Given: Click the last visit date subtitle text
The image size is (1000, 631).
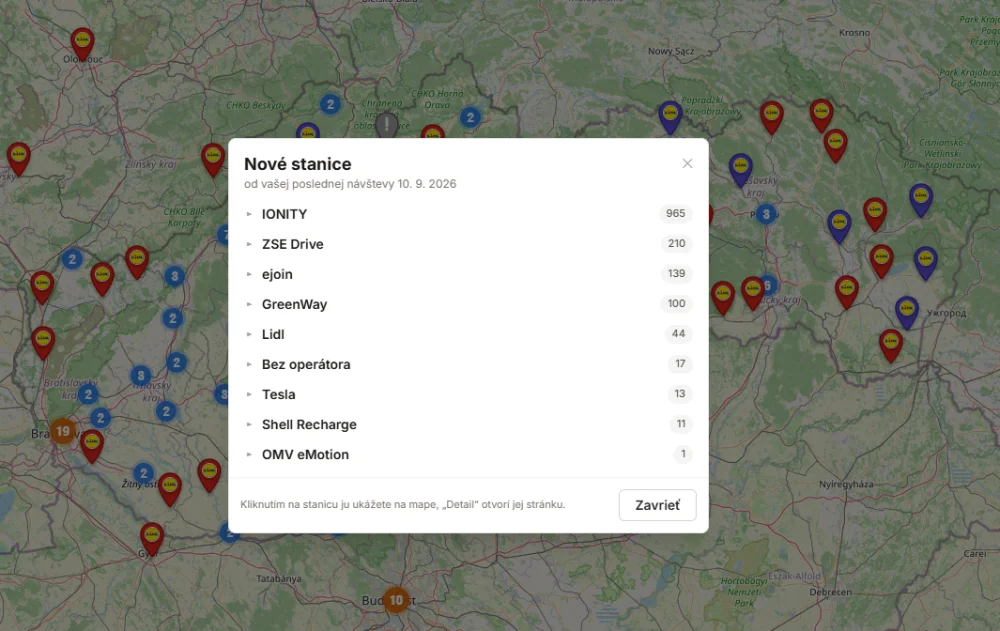Looking at the screenshot, I should [350, 184].
